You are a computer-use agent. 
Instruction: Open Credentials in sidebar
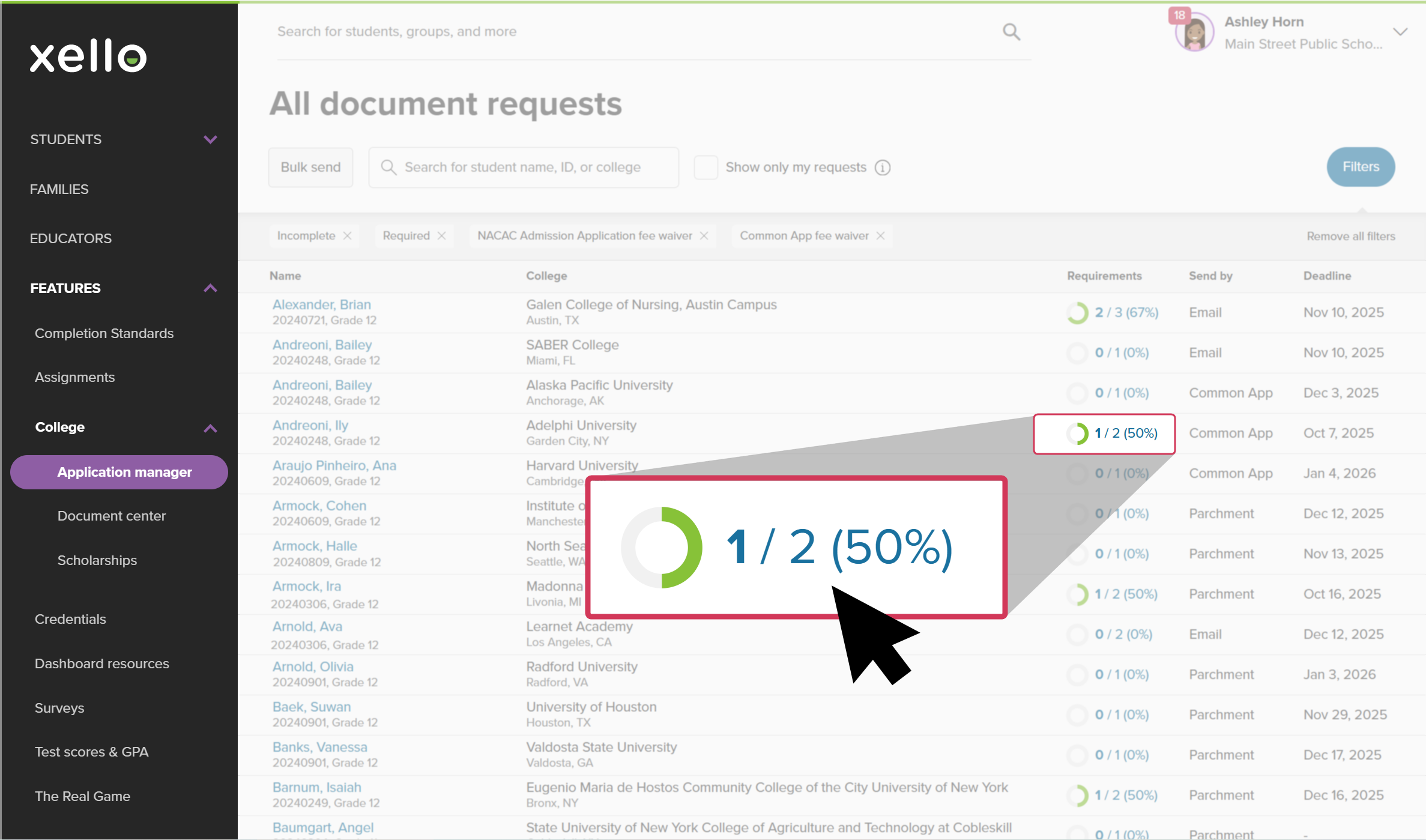click(70, 619)
